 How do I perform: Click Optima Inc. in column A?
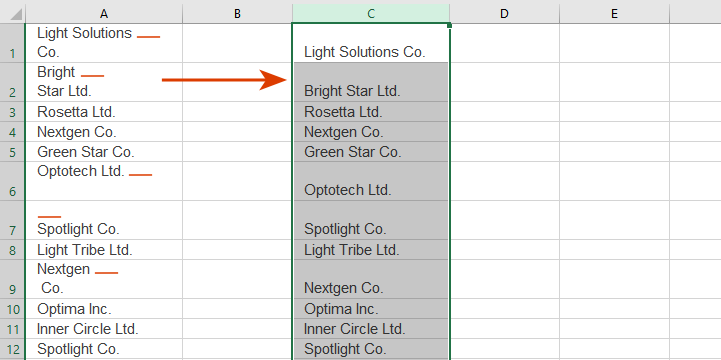point(74,309)
